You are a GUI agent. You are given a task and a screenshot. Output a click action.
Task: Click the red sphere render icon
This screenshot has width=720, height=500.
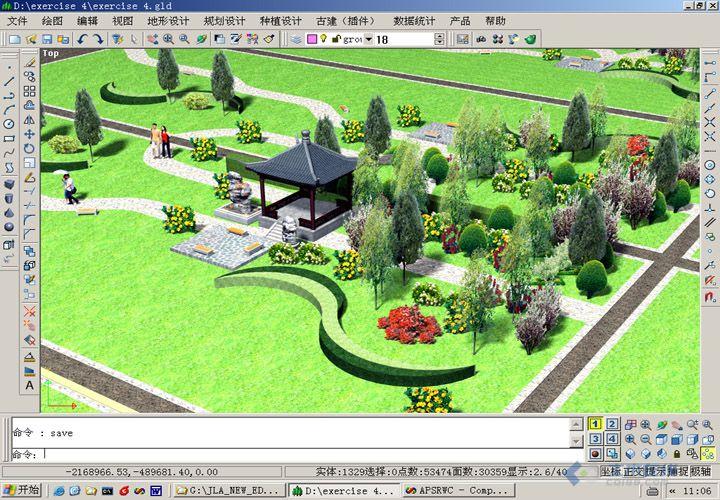596,454
